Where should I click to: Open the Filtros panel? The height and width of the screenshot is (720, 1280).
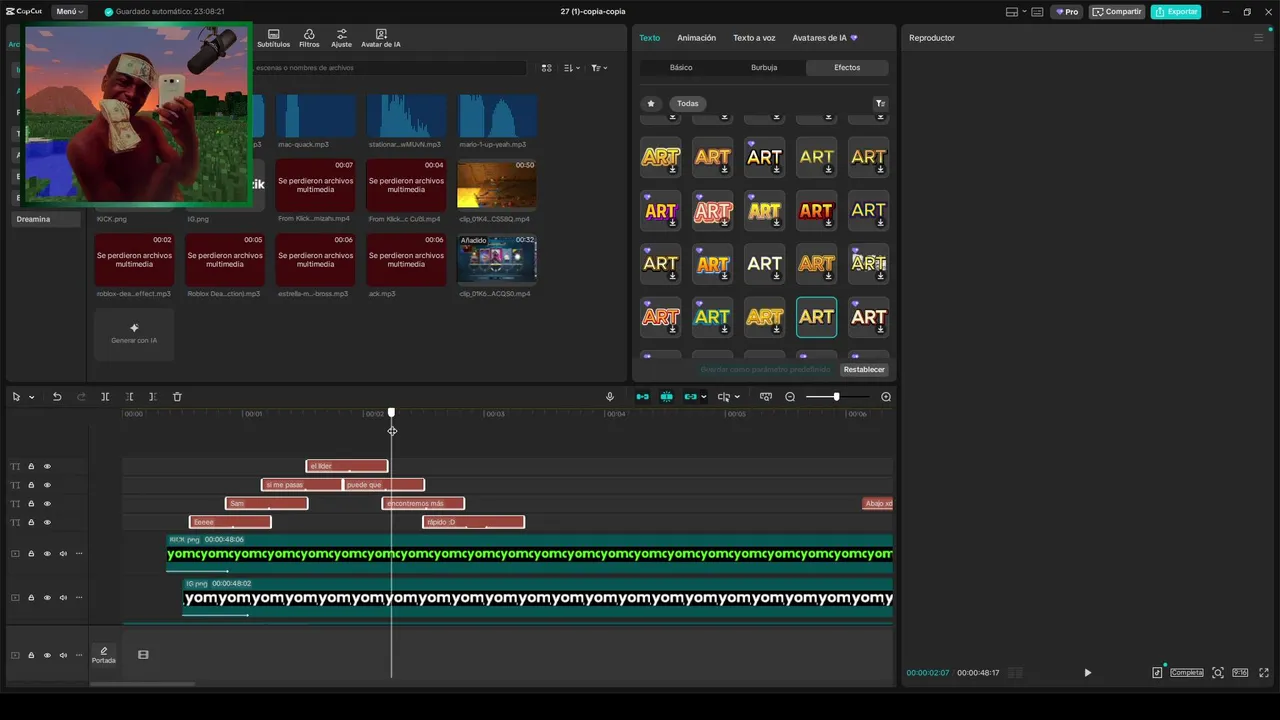309,38
